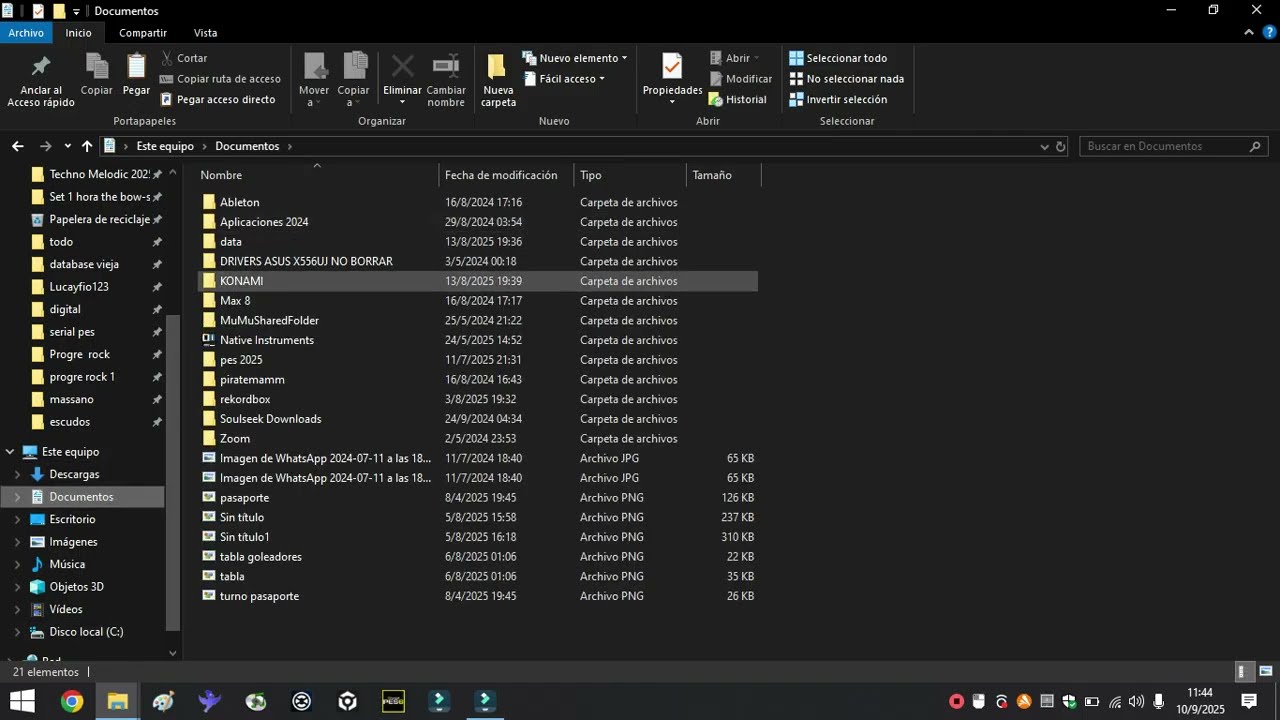Open the Copiar a dropdown
Screen dimensions: 1280x720
click(354, 80)
